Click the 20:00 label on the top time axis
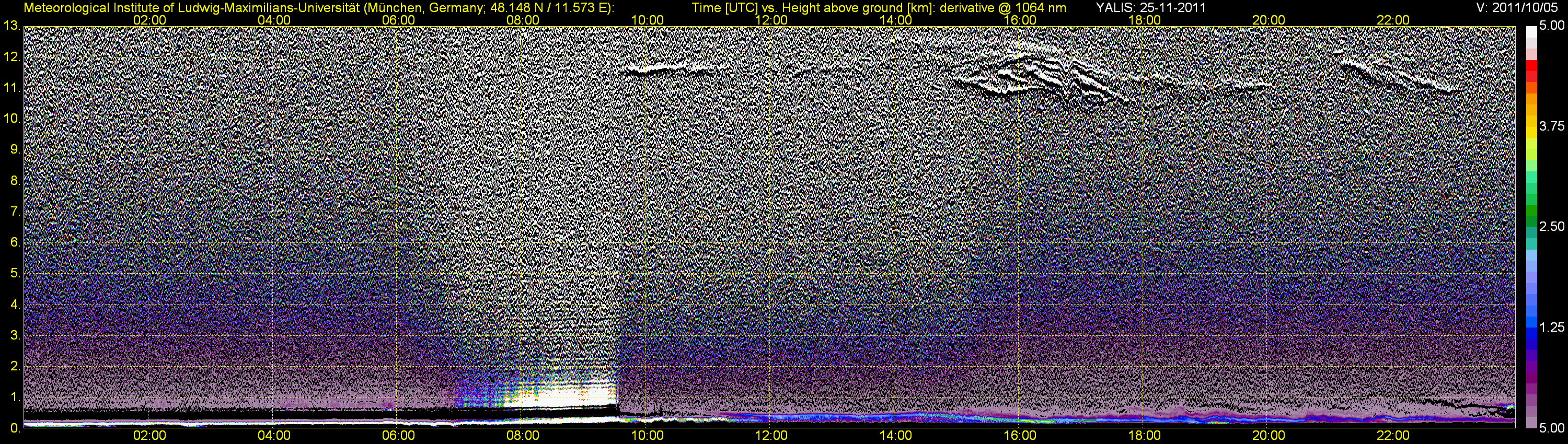Viewport: 1568px width, 444px height. (1269, 20)
